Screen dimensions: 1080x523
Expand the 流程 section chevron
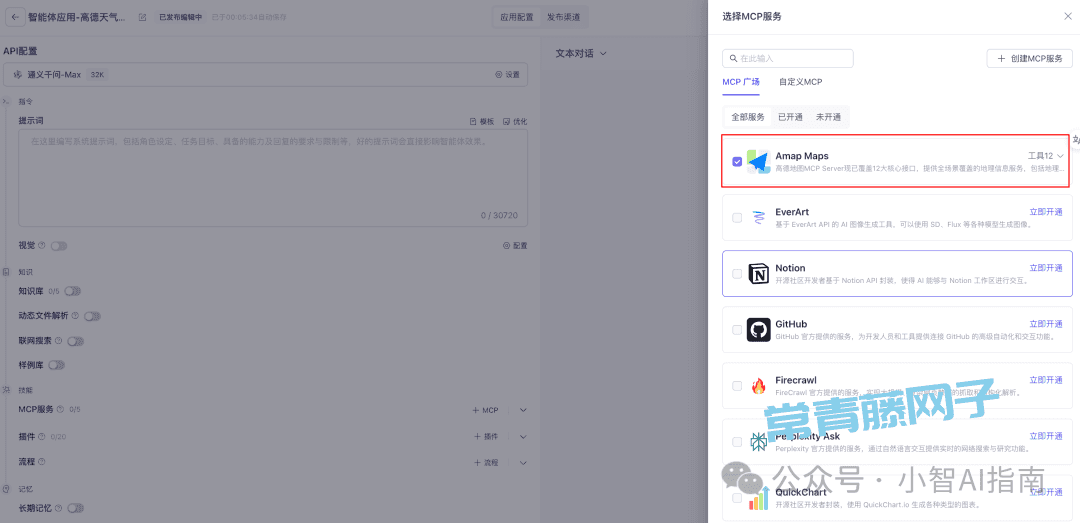pos(523,462)
